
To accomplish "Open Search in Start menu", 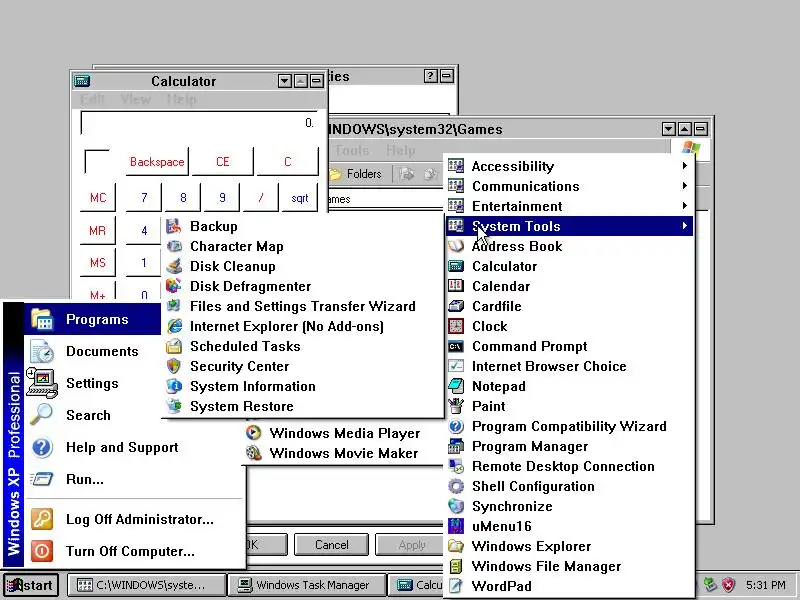I will pos(93,415).
